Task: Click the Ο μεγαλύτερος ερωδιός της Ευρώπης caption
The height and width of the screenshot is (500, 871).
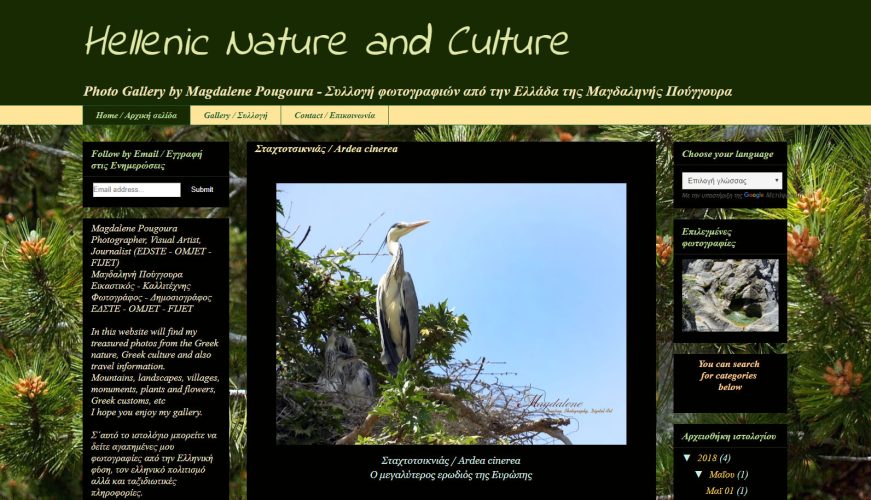Action: click(451, 475)
